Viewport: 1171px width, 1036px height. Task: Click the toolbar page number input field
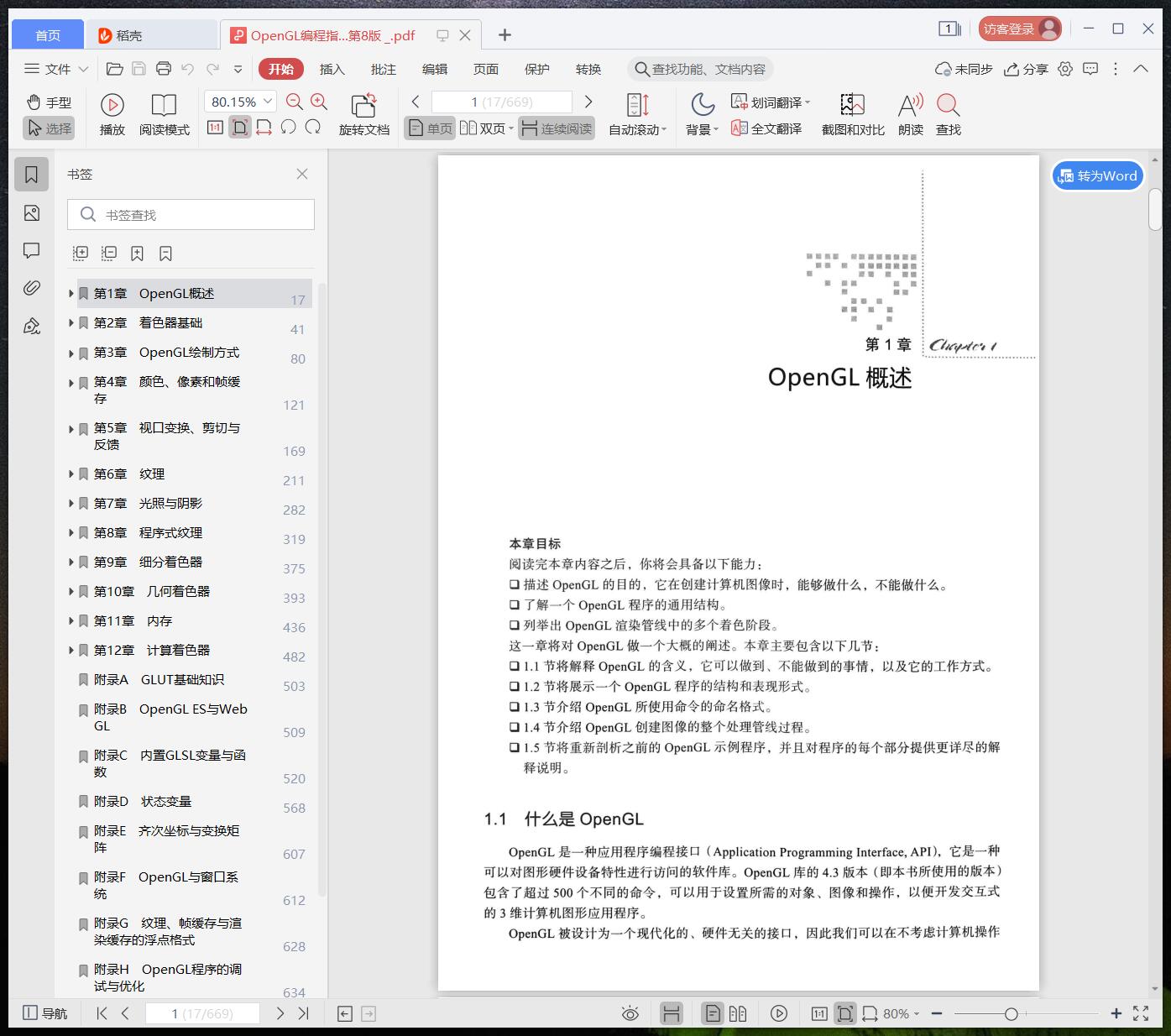tap(502, 102)
